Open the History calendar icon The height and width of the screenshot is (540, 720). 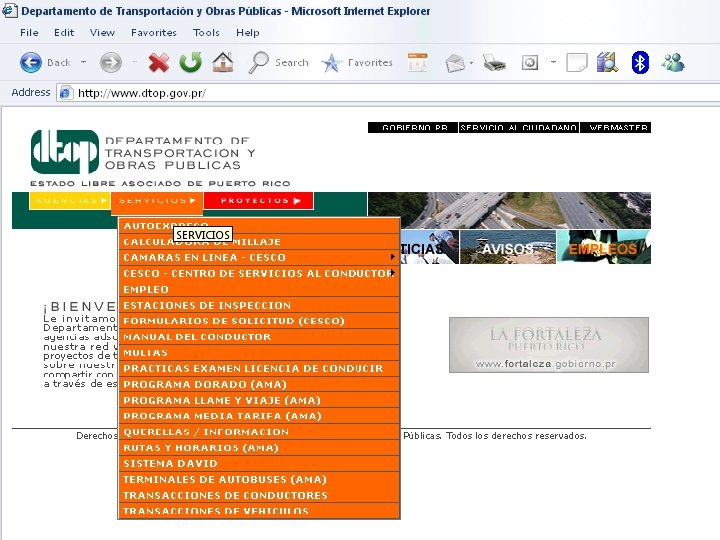click(417, 62)
